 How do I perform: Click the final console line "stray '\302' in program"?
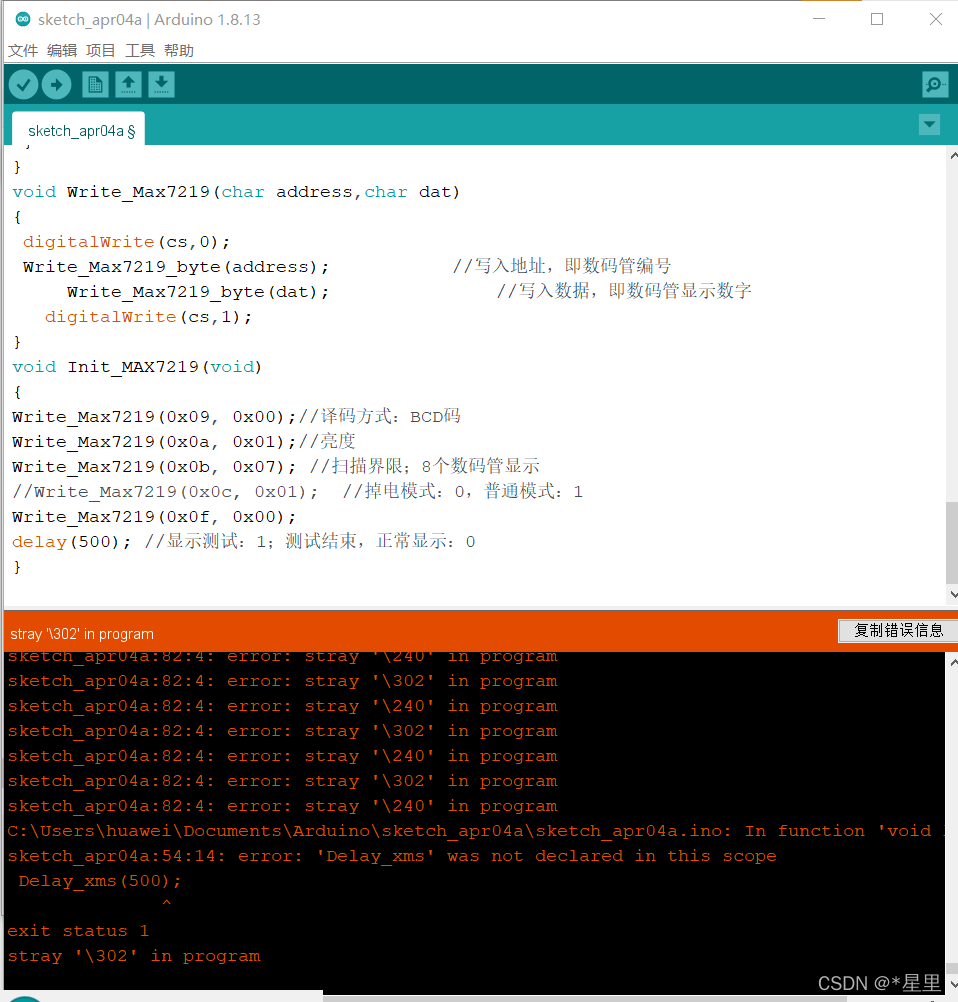click(134, 955)
